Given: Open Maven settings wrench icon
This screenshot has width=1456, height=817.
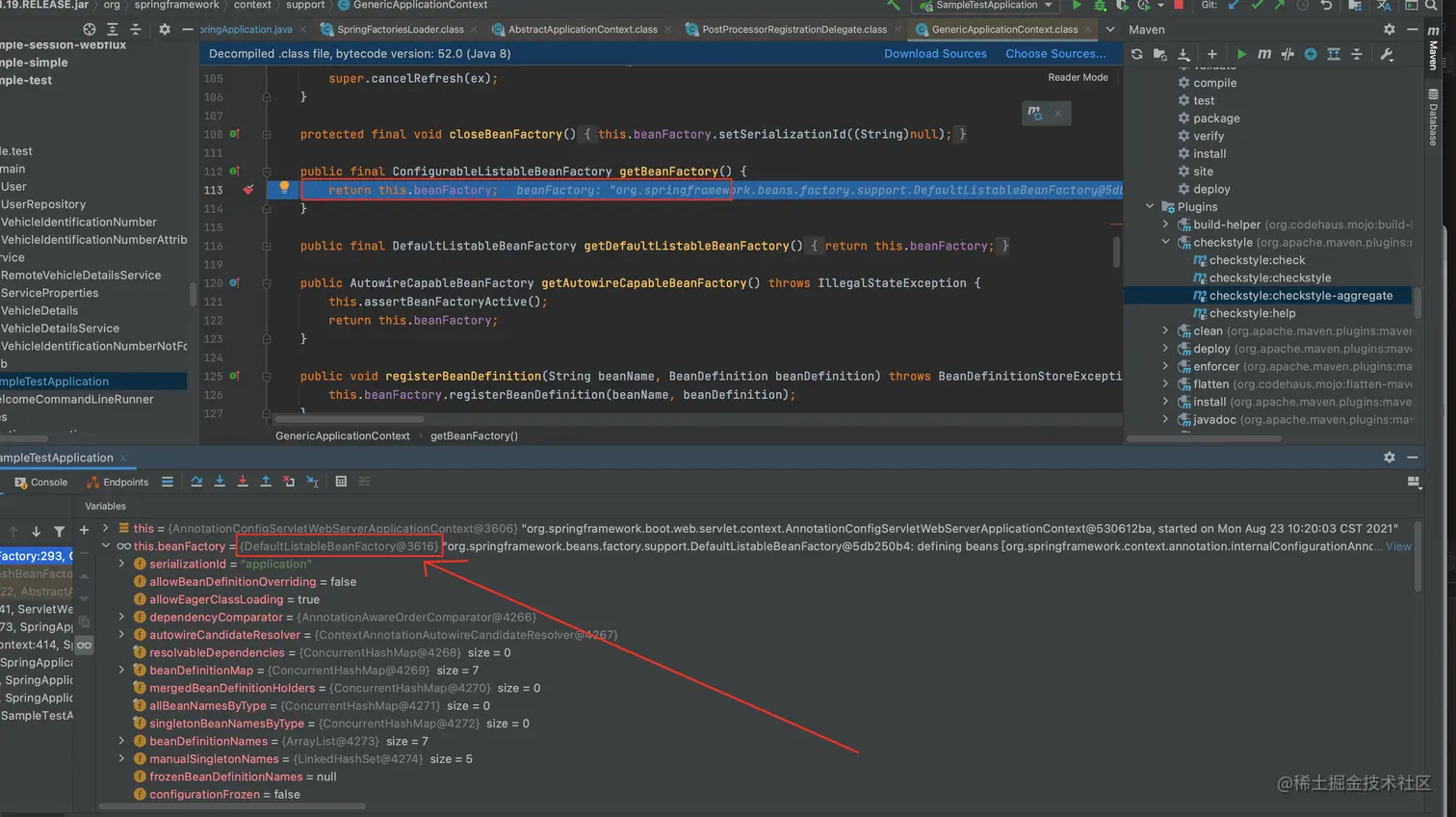Looking at the screenshot, I should [1387, 54].
